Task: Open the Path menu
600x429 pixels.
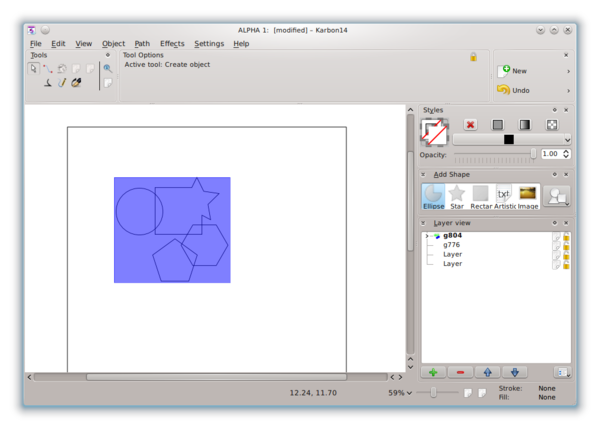Action: click(142, 44)
